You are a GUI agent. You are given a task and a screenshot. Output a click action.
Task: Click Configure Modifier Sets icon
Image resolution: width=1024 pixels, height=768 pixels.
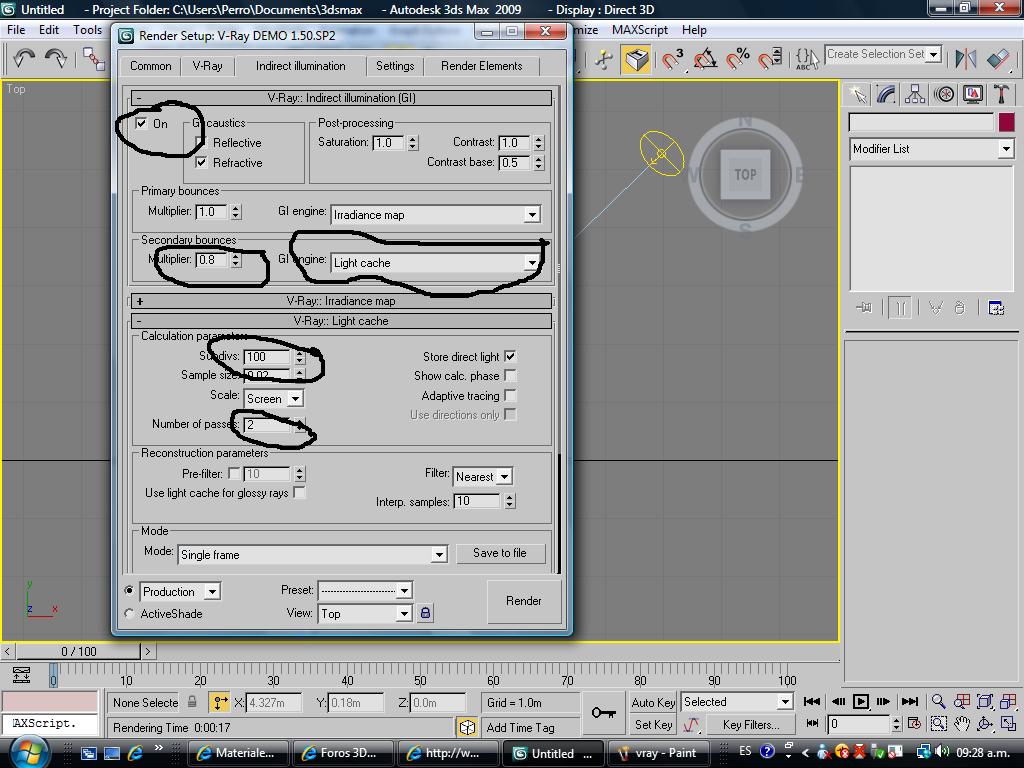[x=996, y=308]
